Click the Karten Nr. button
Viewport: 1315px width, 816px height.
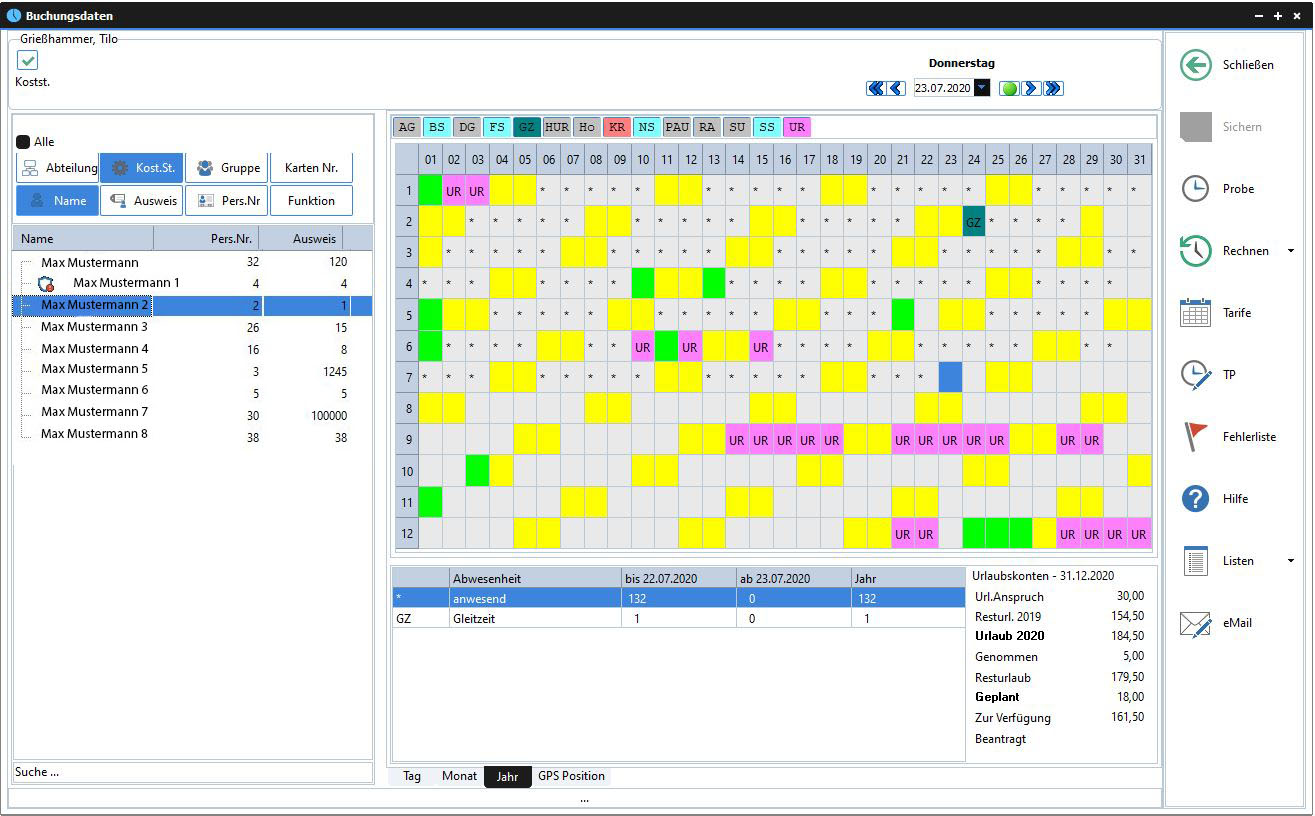coord(311,168)
